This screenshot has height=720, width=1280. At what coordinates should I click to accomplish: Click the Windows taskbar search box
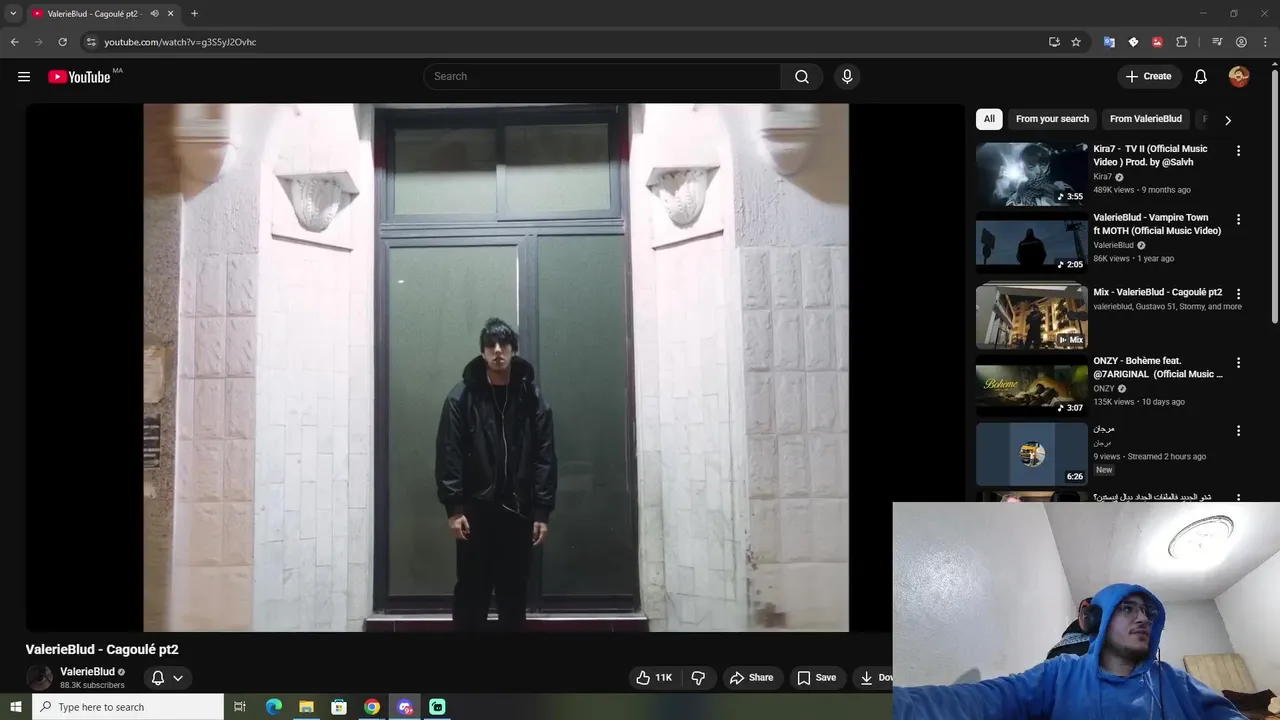pyautogui.click(x=127, y=707)
